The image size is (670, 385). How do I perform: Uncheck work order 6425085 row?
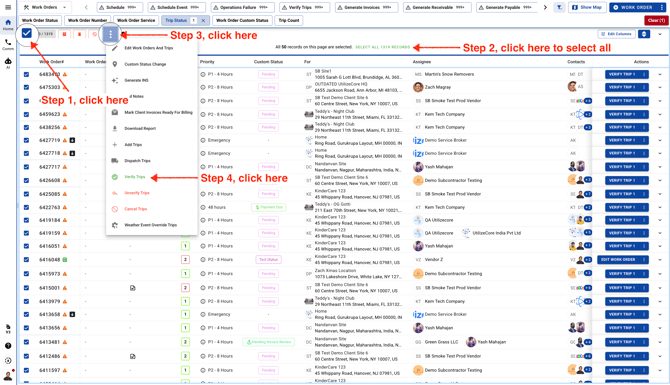point(26,194)
